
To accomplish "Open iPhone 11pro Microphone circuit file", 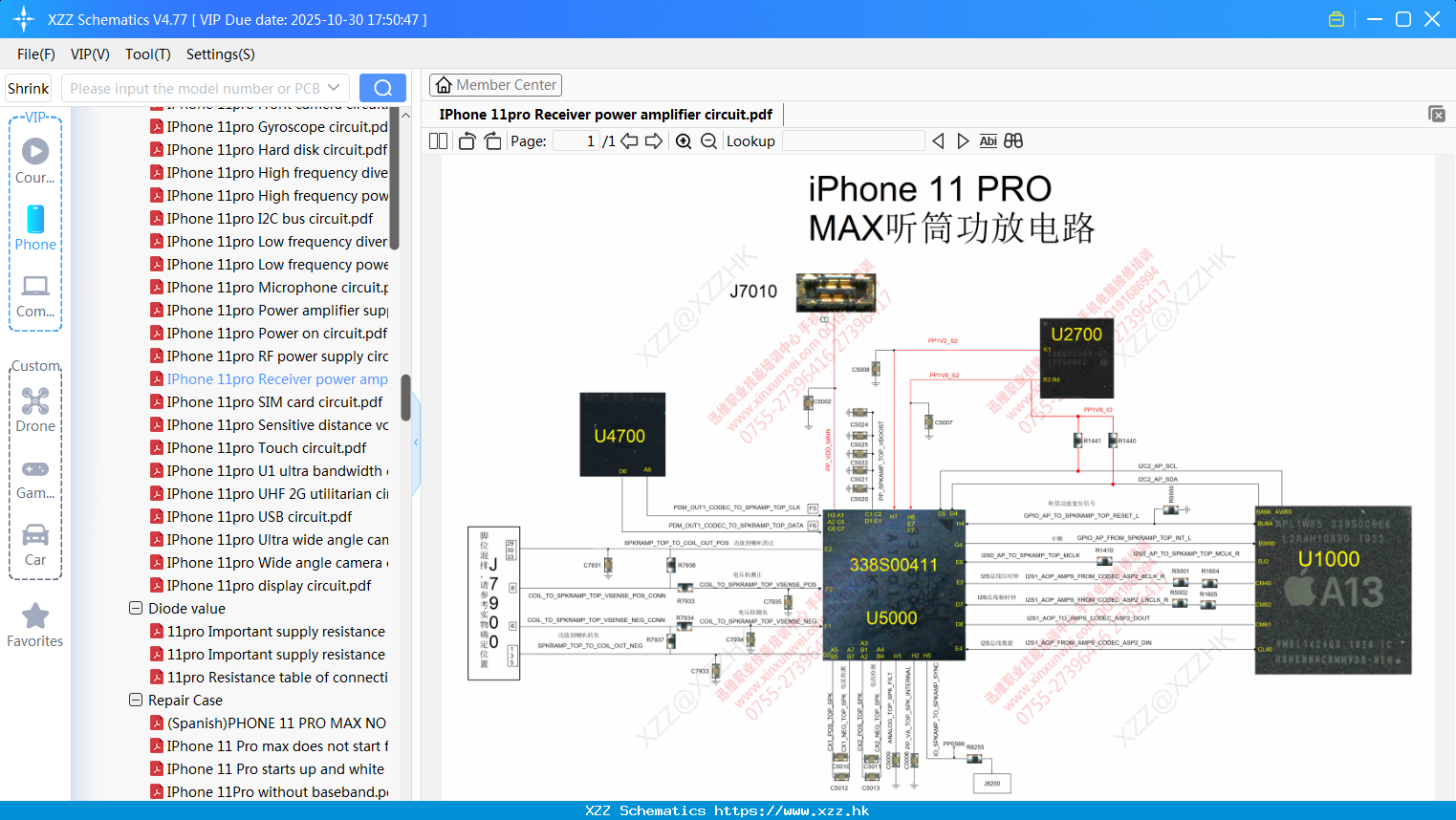I will [270, 287].
